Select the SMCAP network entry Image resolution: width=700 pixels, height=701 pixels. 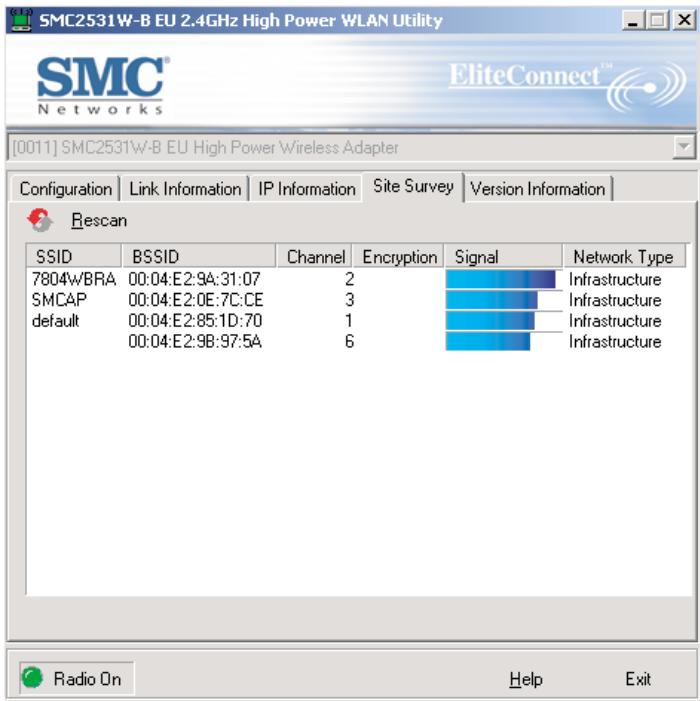[x=59, y=300]
